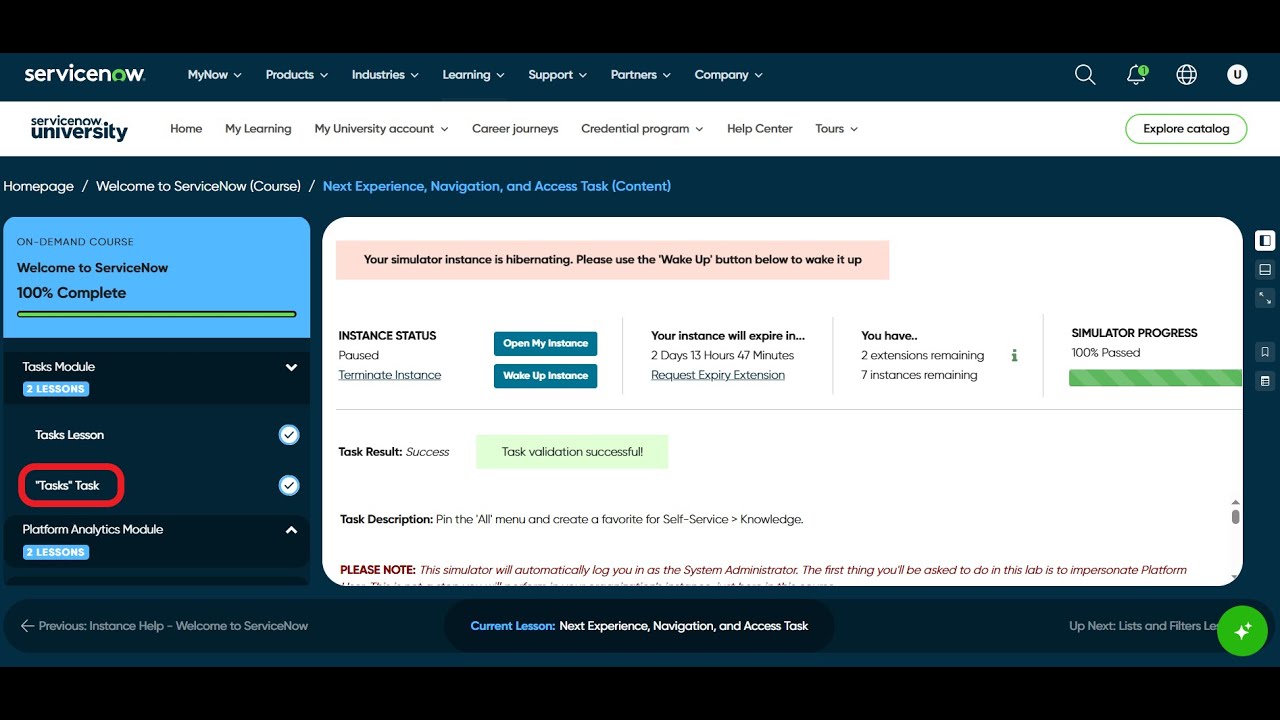Click the scrollbar up arrow
Viewport: 1280px width, 720px height.
coord(1235,502)
